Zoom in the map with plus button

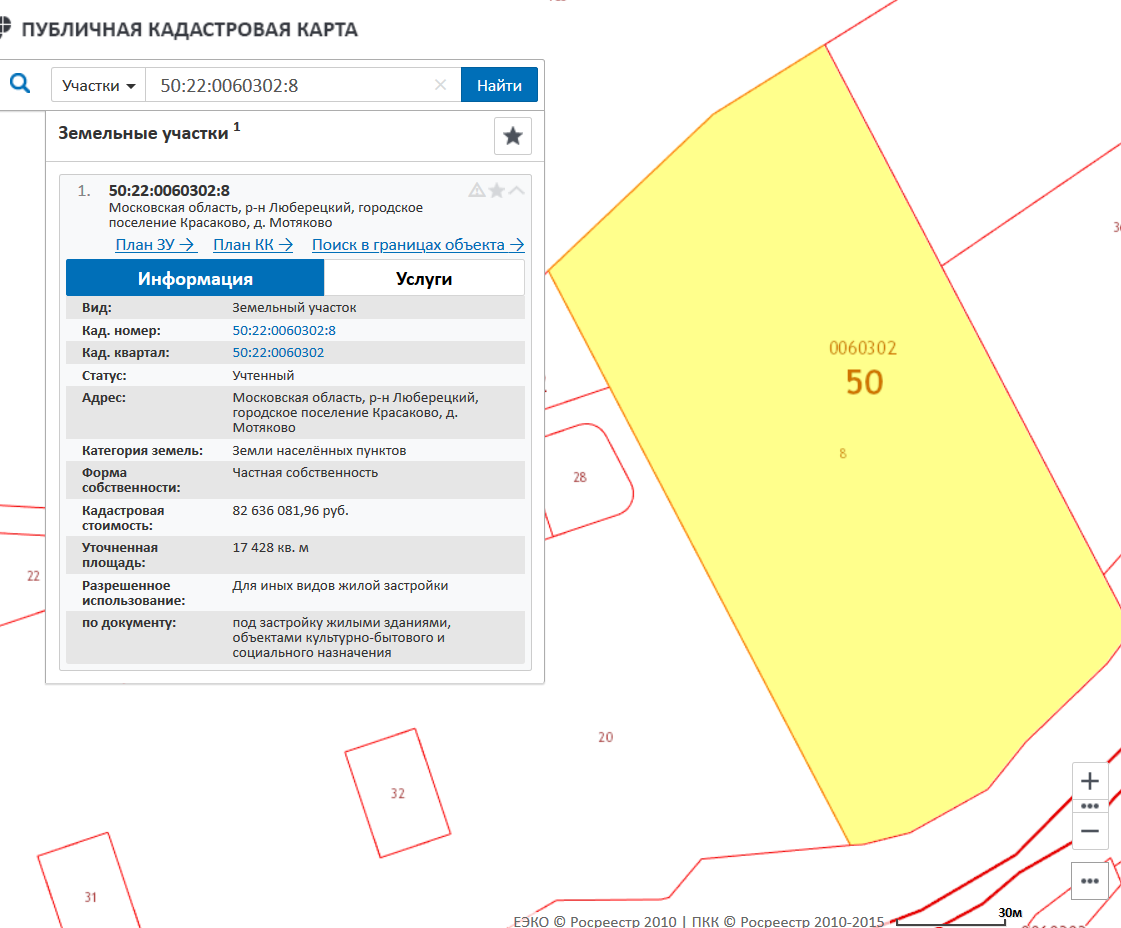pos(1090,781)
